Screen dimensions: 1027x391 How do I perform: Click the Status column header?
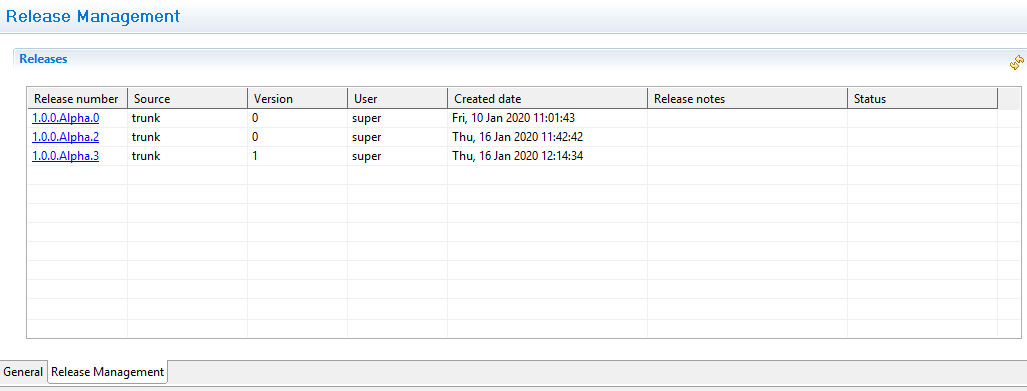click(x=922, y=99)
